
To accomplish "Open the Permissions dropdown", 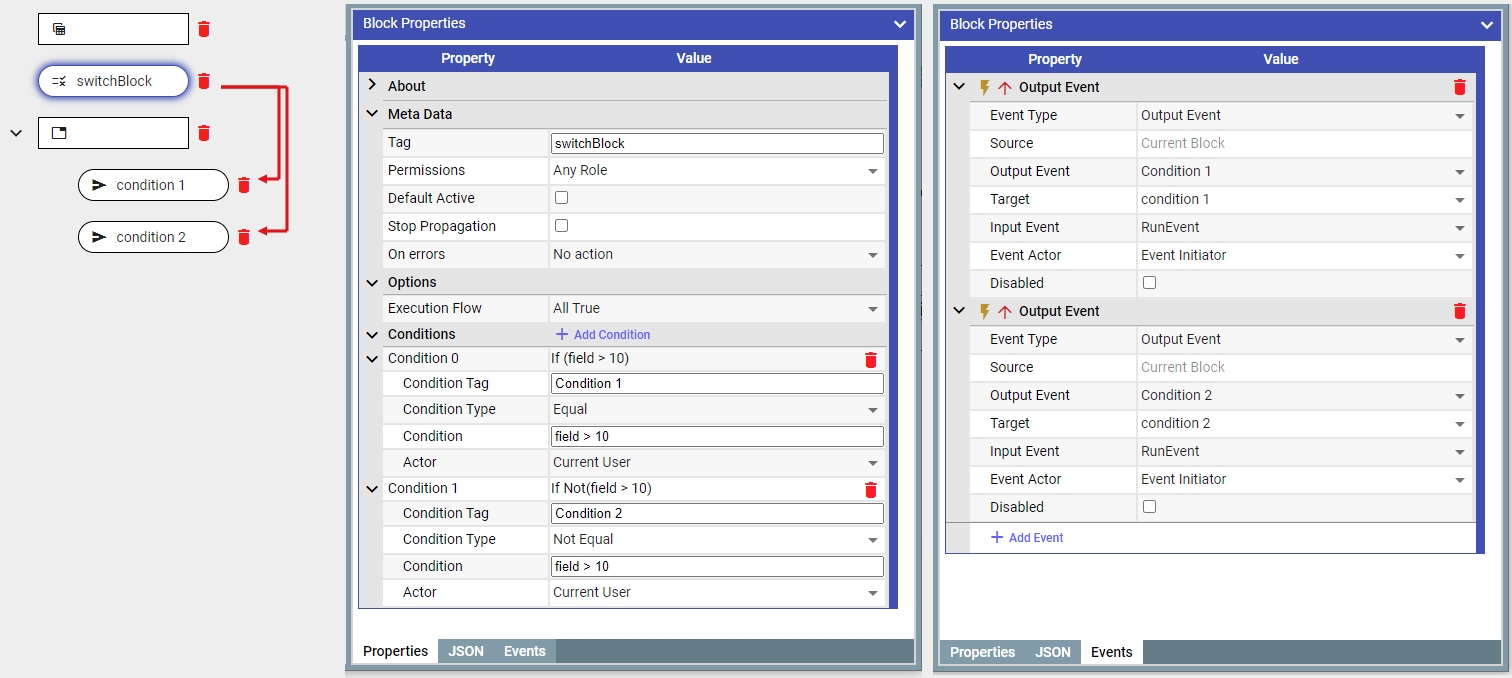I will point(715,171).
